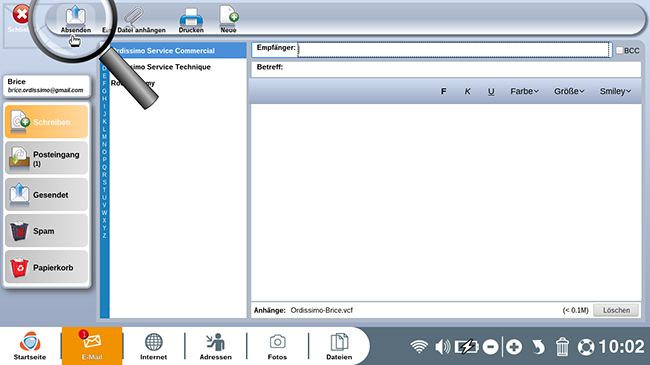Toggle underline U formatting
Screen dimensions: 650x365
[491, 91]
